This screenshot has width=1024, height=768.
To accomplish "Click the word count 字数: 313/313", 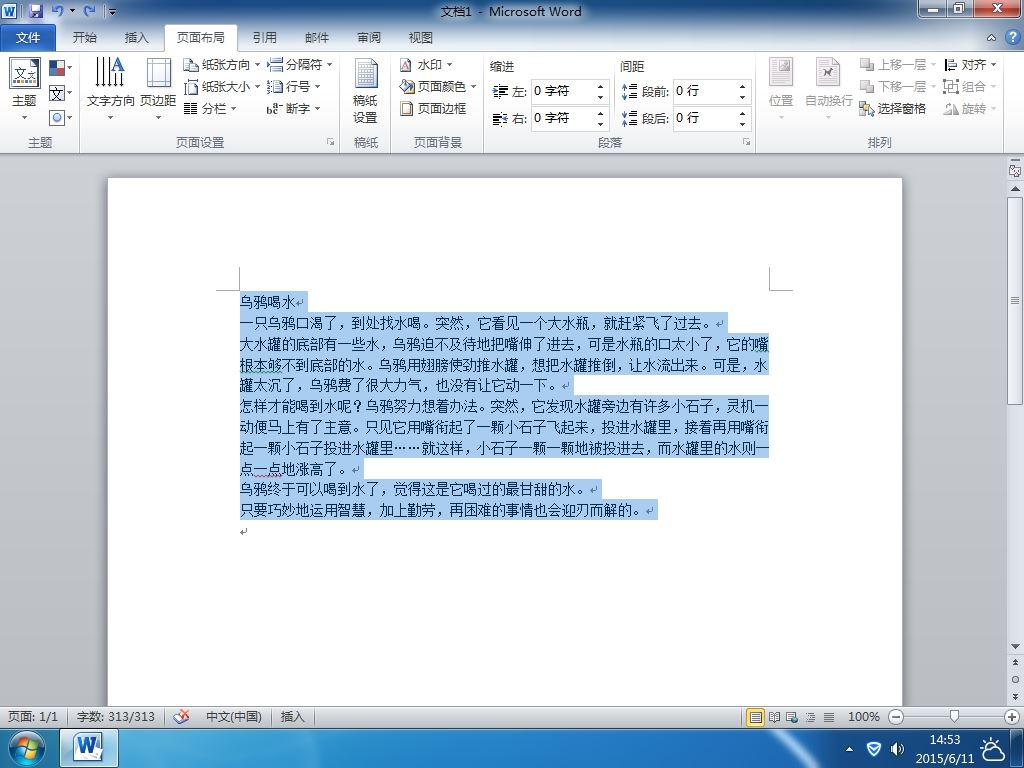I will tap(116, 716).
